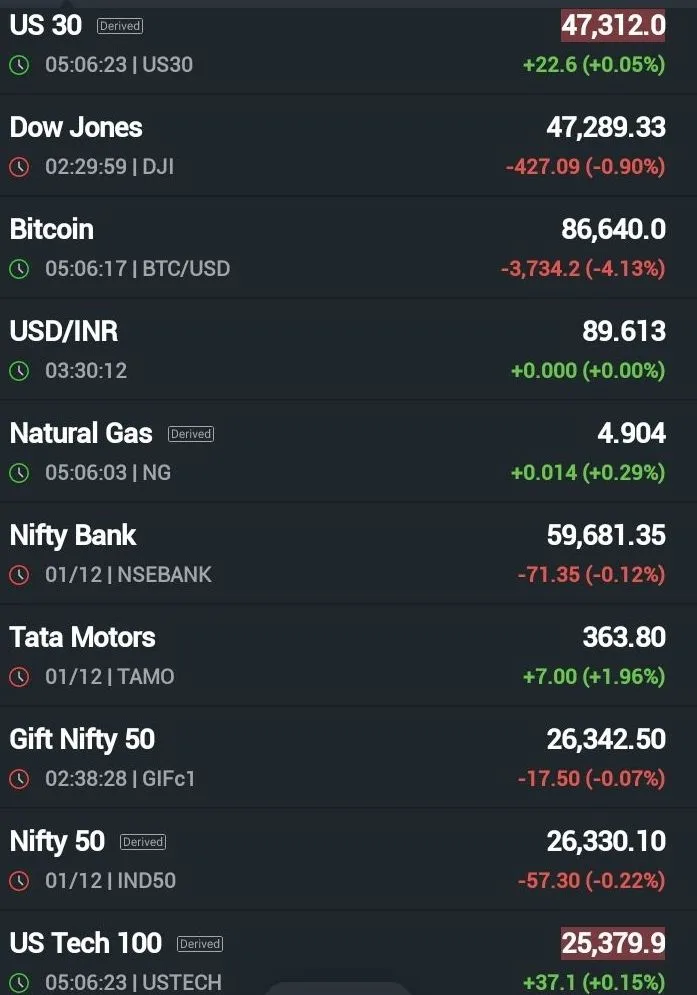
Task: Expand the US Tech 100 Derived label
Action: tap(199, 944)
